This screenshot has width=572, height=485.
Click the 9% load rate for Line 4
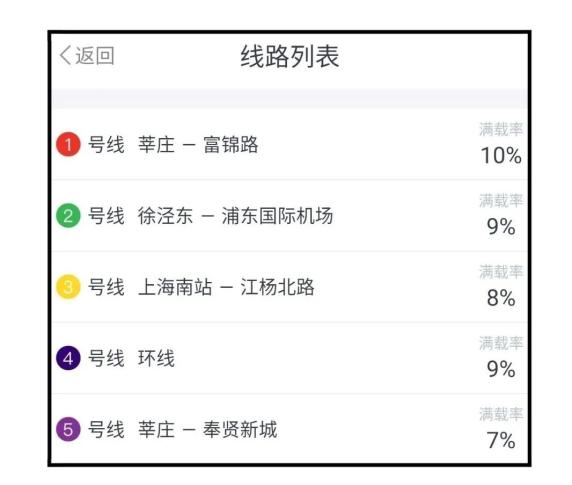(x=501, y=369)
